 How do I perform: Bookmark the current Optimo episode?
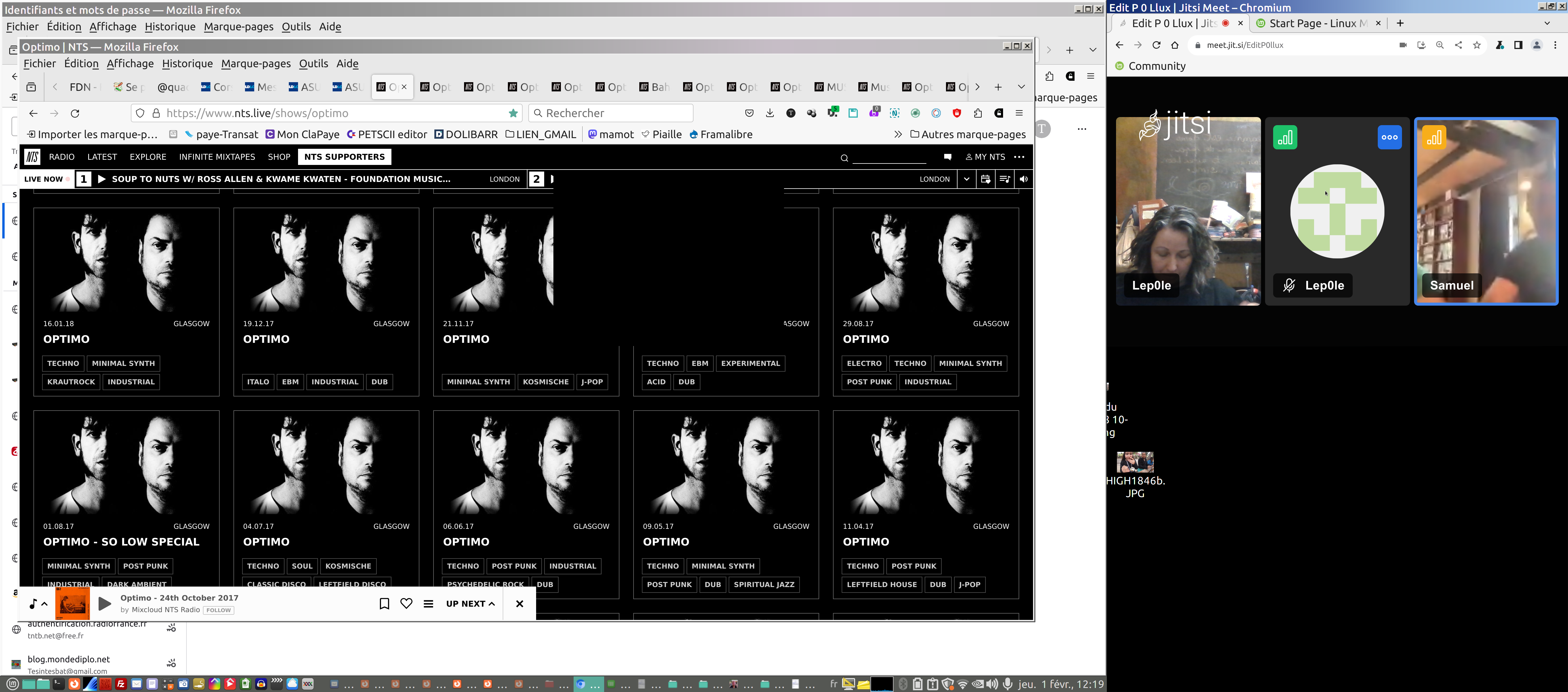(384, 604)
